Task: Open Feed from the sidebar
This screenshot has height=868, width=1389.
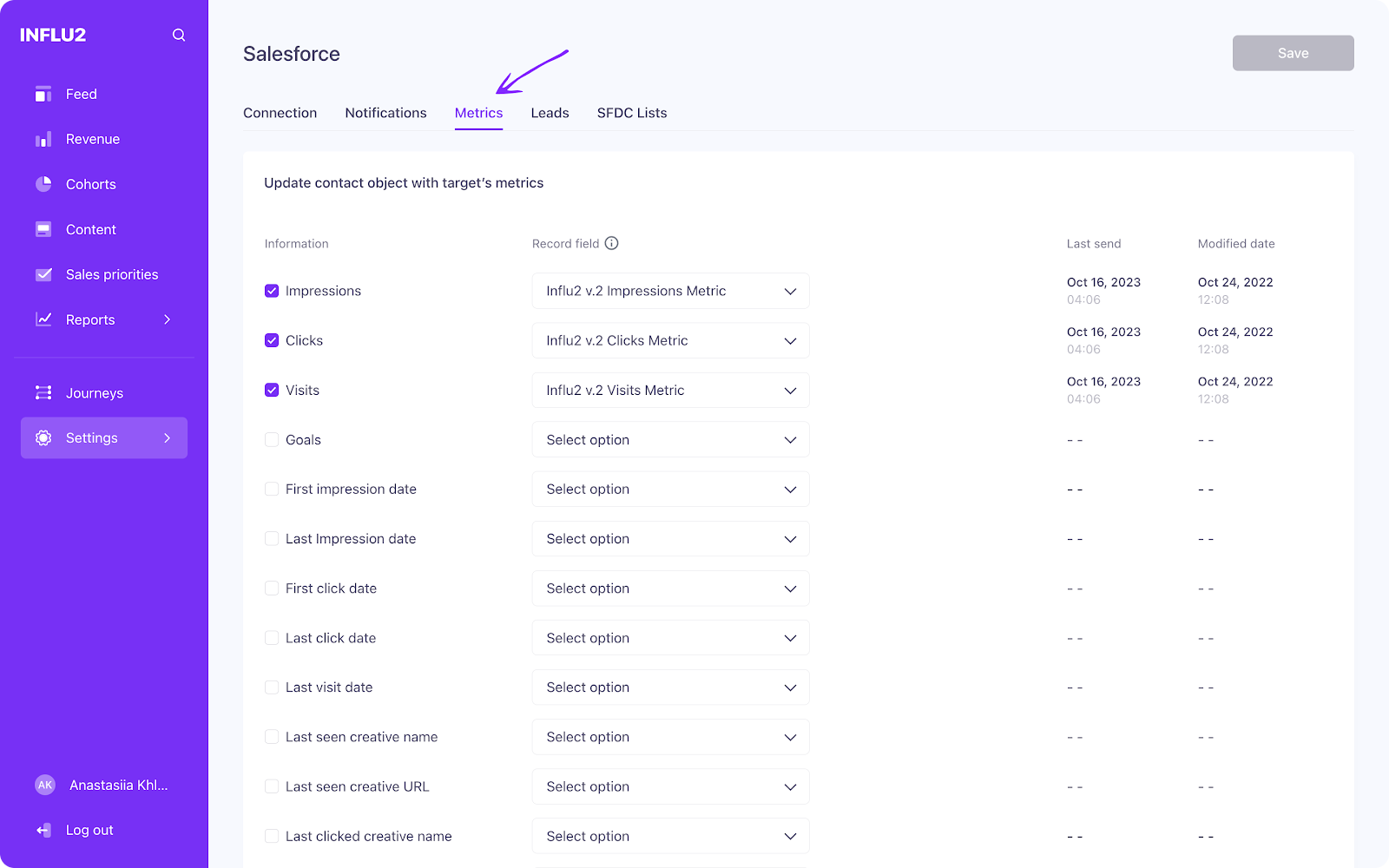Action: pyautogui.click(x=82, y=94)
